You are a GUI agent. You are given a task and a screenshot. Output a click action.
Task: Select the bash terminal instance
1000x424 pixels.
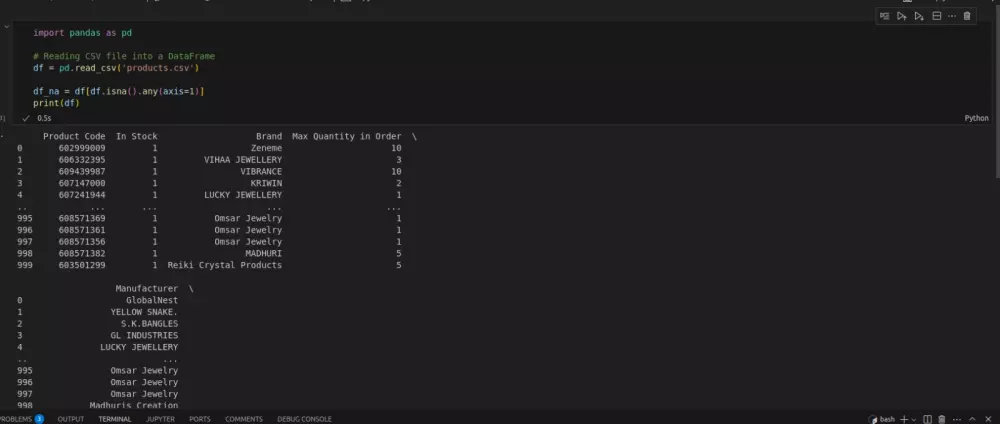pos(883,419)
